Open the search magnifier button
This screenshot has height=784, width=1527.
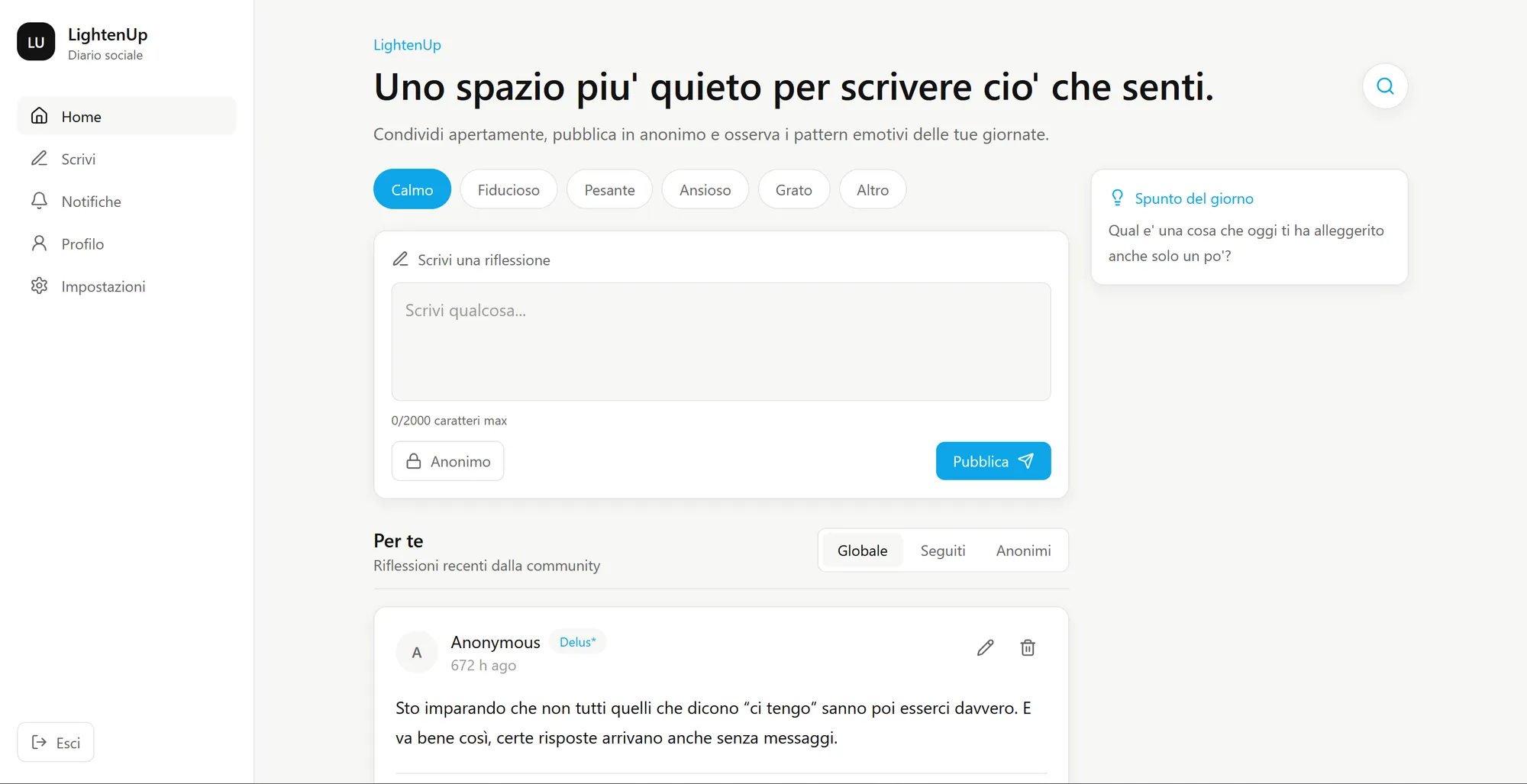[x=1385, y=86]
